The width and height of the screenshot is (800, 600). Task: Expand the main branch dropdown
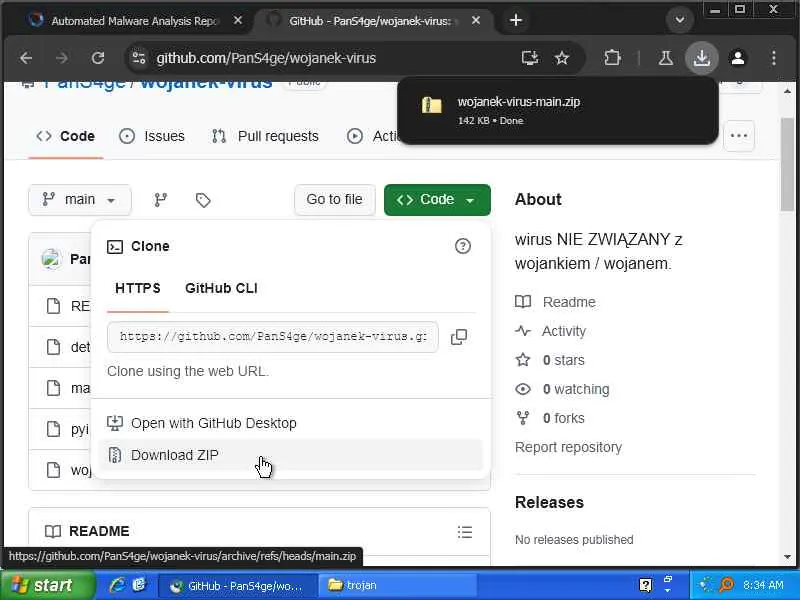coord(80,199)
